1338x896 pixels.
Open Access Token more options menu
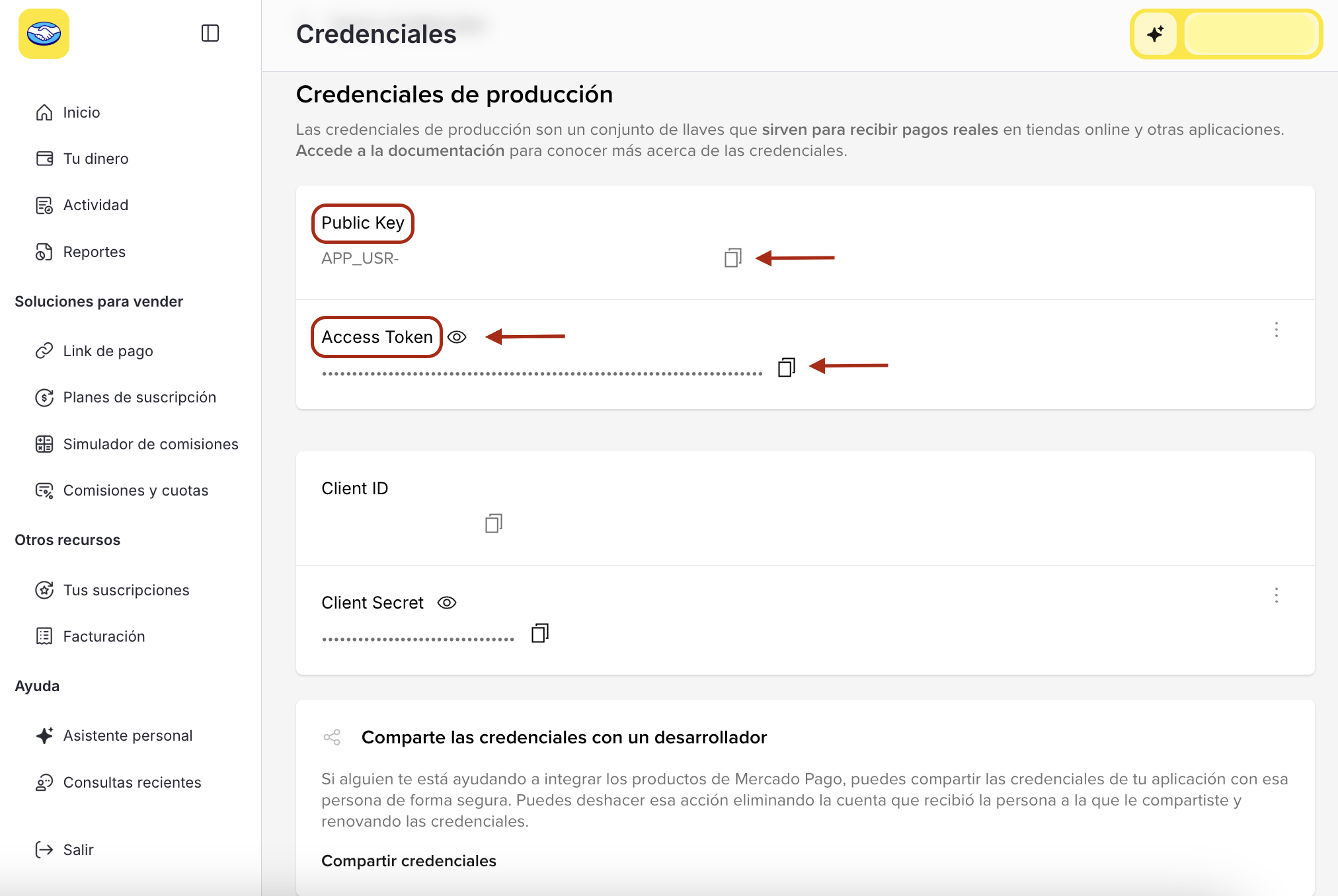point(1277,330)
